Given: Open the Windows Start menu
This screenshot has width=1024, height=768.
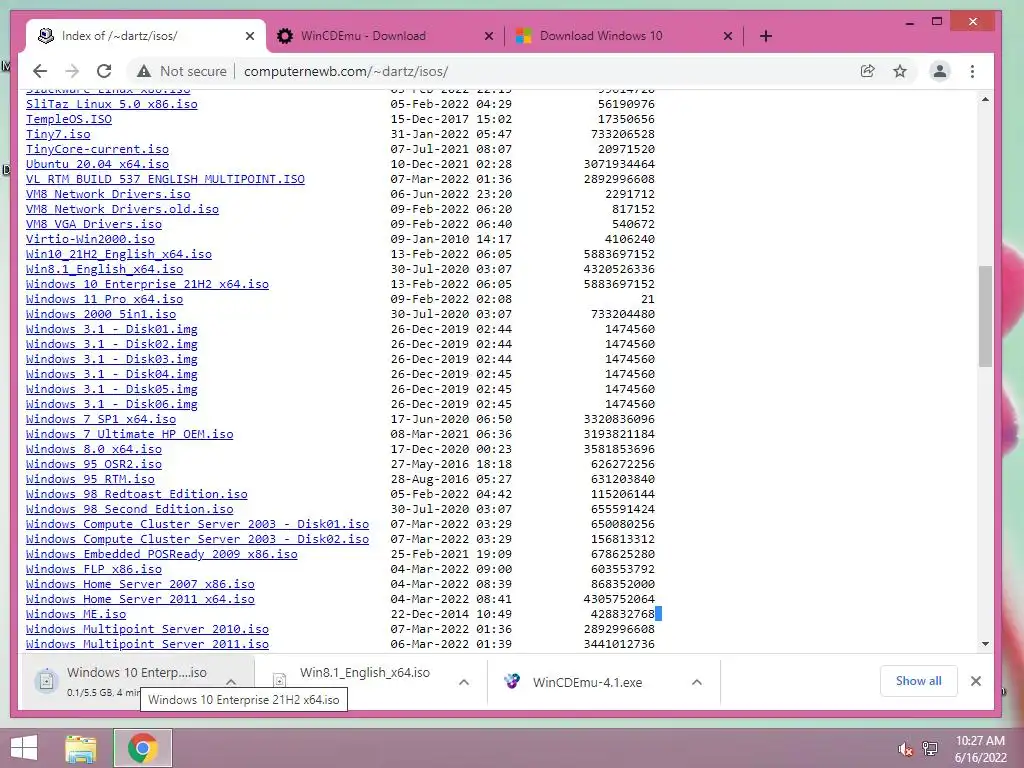Looking at the screenshot, I should coord(24,748).
